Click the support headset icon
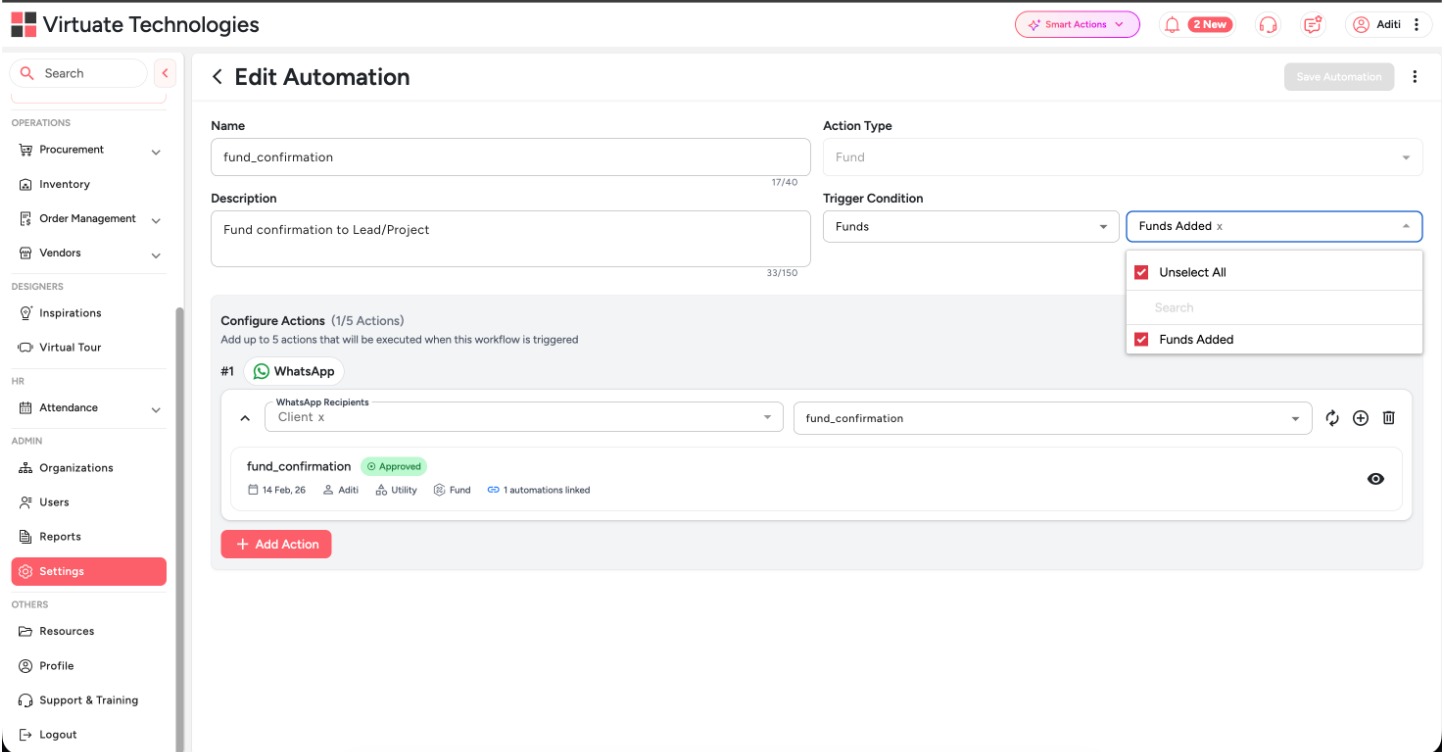This screenshot has height=752, width=1444. click(1267, 24)
